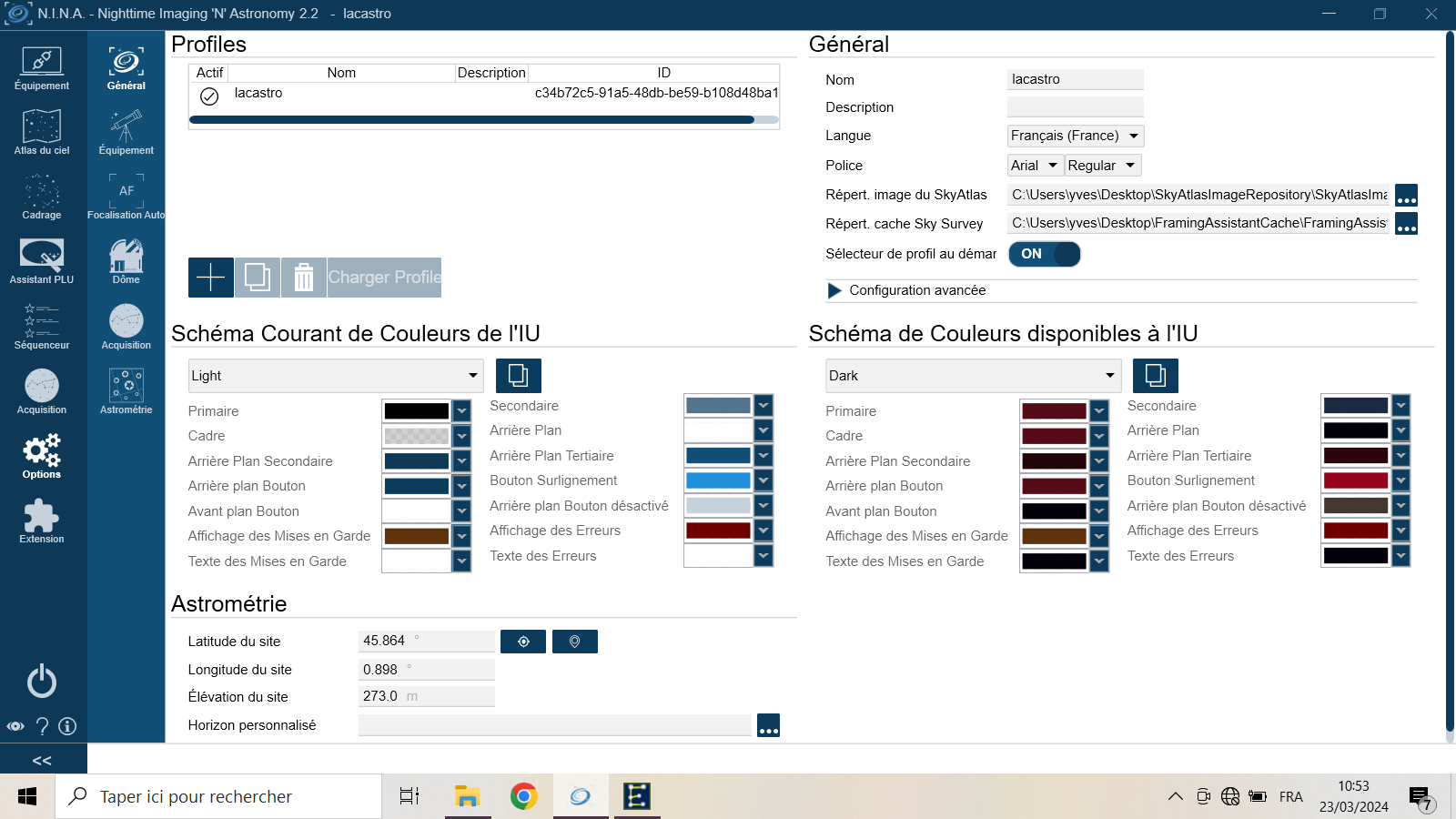Open Task View from the taskbar
1456x819 pixels.
click(409, 797)
